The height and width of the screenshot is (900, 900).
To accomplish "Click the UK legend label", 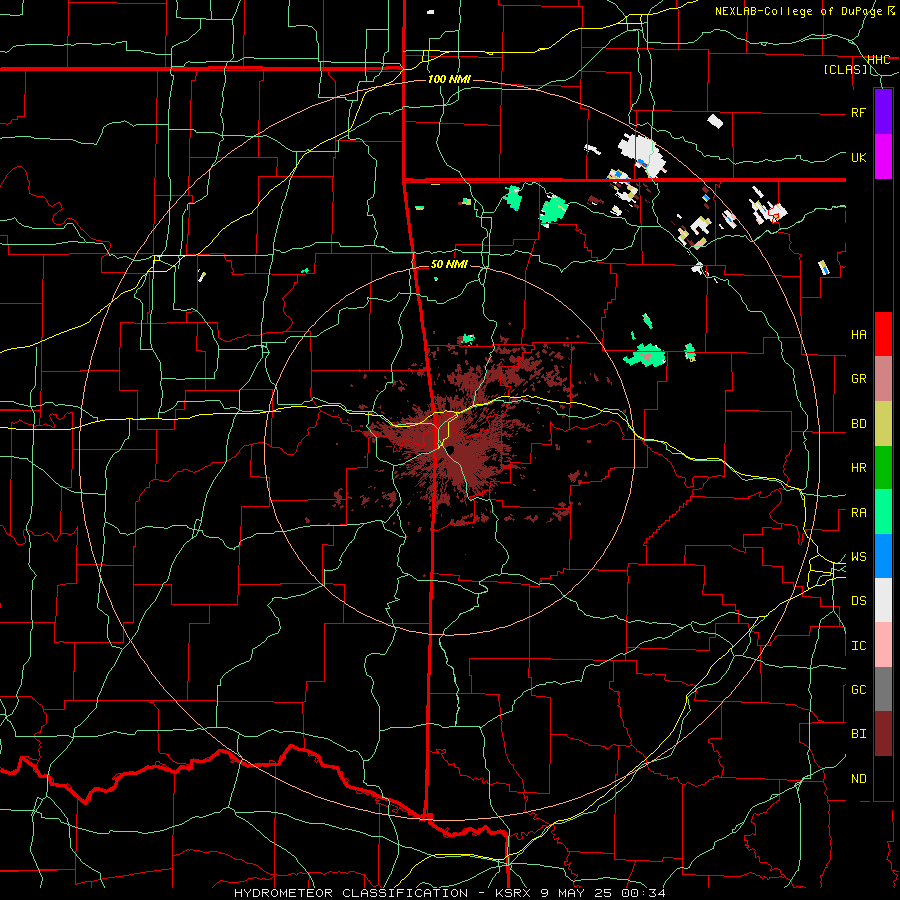I will click(859, 157).
